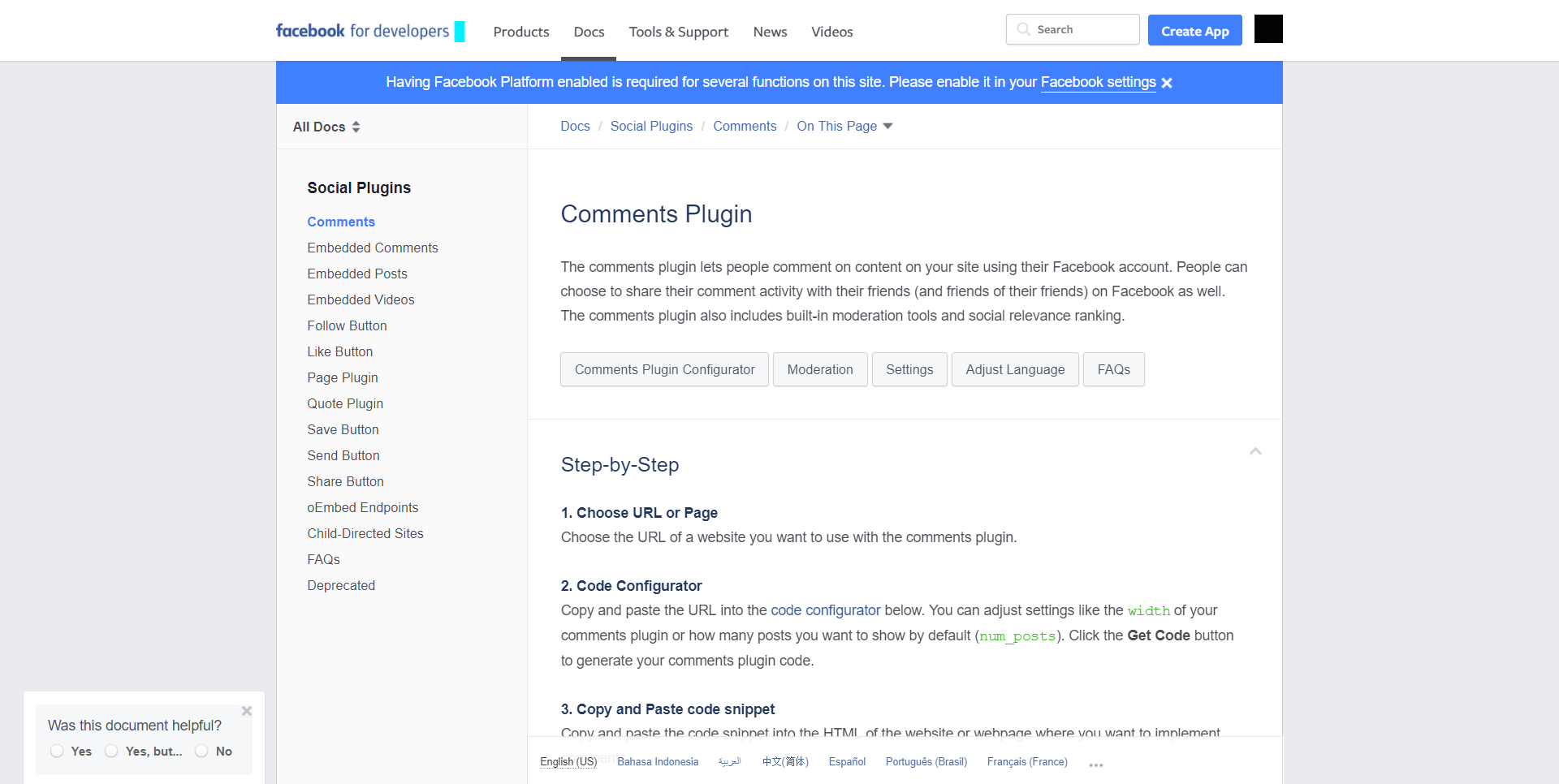This screenshot has height=784, width=1559.
Task: Open Send Button docs in sidebar
Action: click(343, 455)
